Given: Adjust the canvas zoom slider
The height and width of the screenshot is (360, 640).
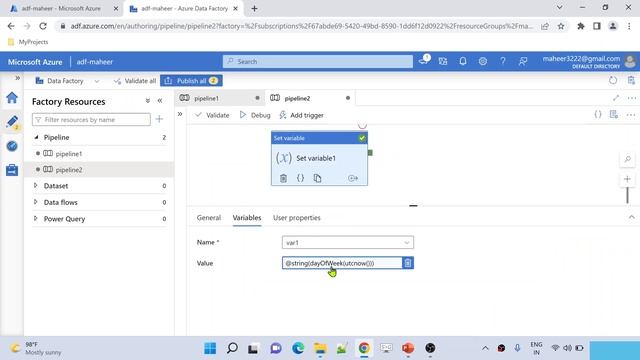Looking at the screenshot, I should tap(627, 195).
